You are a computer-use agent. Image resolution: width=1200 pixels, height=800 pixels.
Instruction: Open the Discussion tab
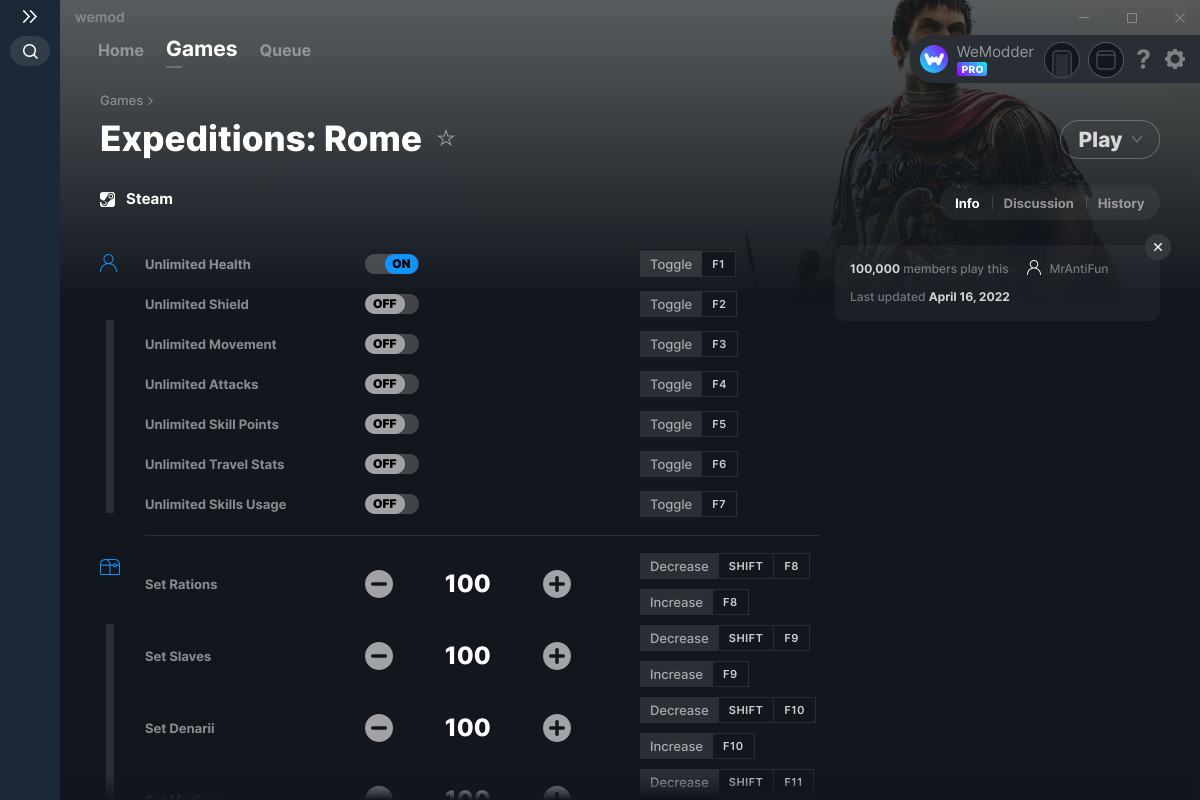click(1038, 203)
